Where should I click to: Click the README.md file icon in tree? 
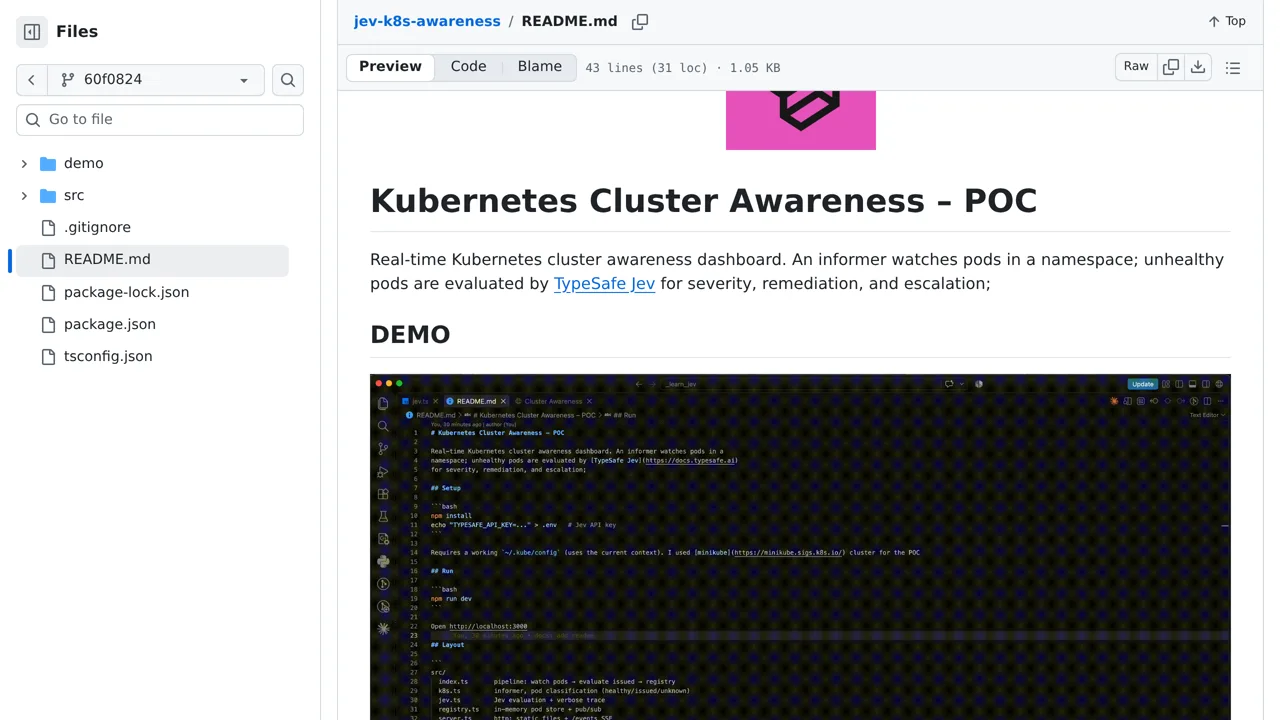48,260
